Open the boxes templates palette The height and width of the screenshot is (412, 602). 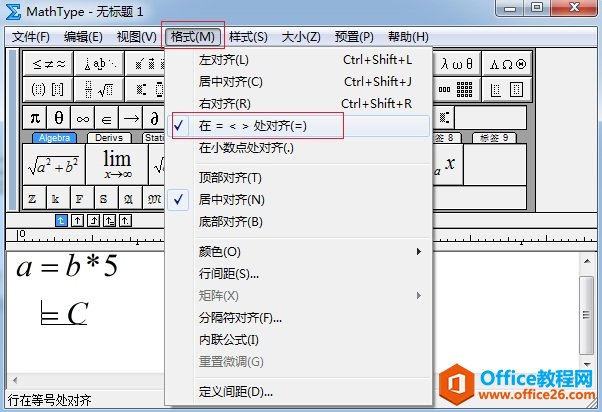coord(507,89)
